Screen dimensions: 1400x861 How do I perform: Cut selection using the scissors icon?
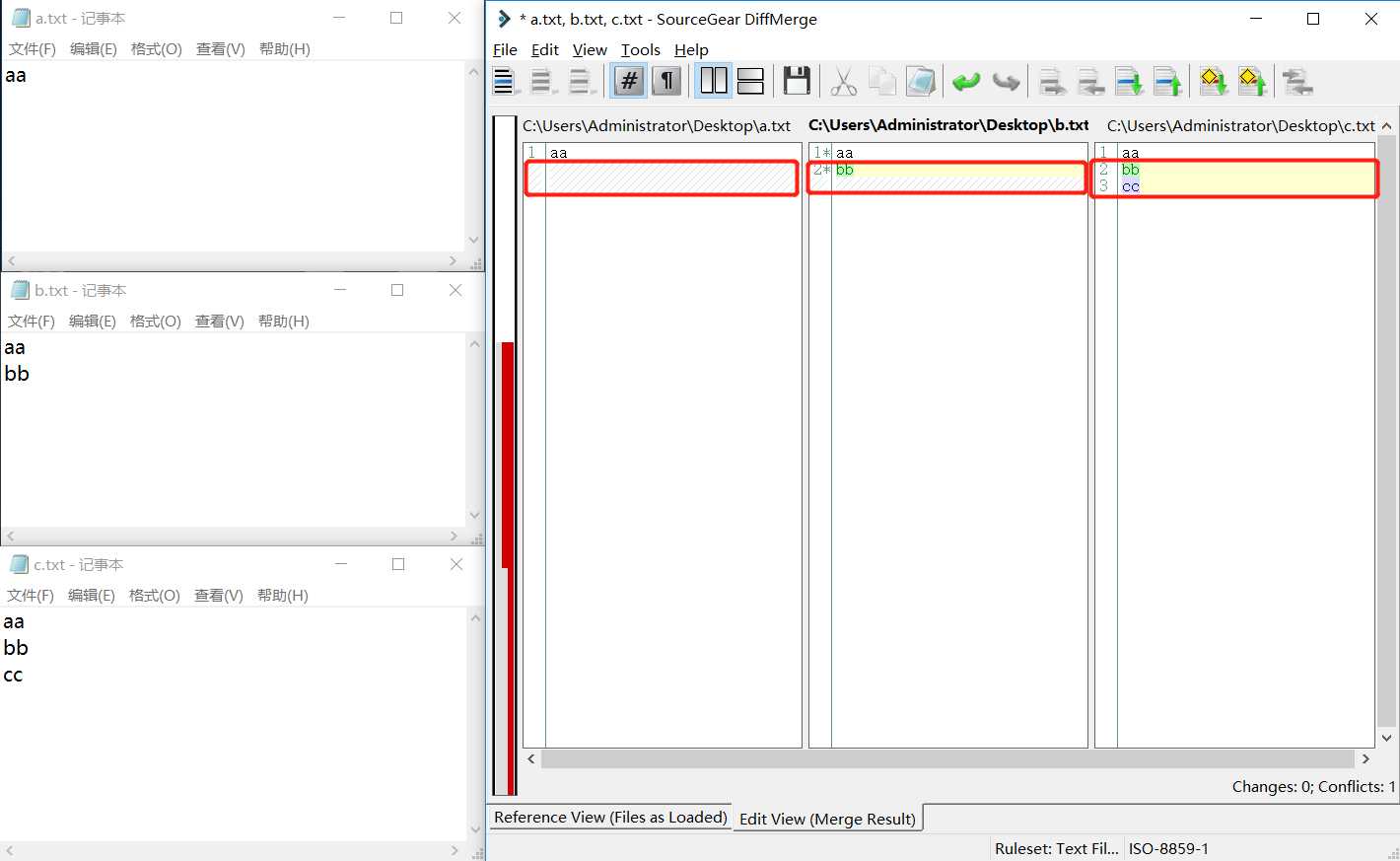coord(844,82)
